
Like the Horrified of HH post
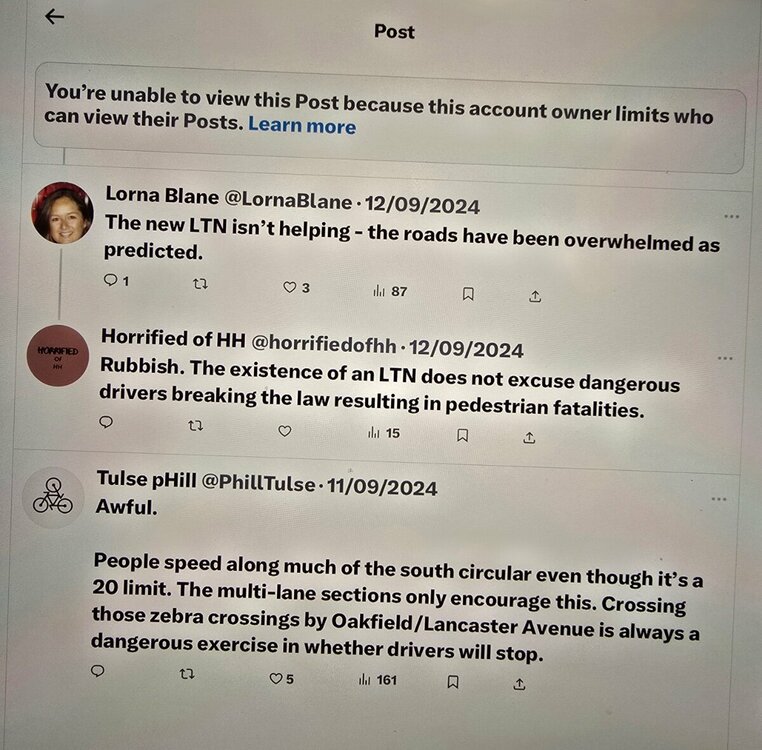285,431
